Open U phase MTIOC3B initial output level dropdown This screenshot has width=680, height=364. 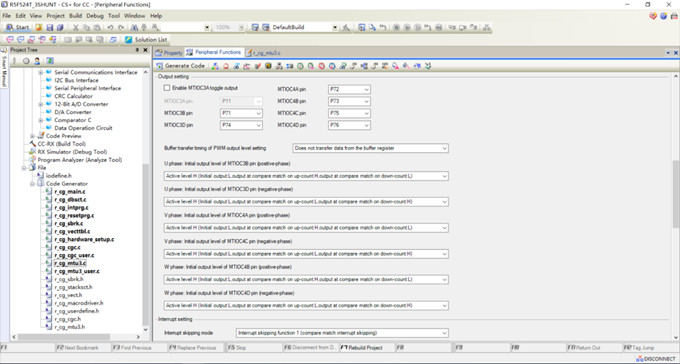(x=306, y=176)
